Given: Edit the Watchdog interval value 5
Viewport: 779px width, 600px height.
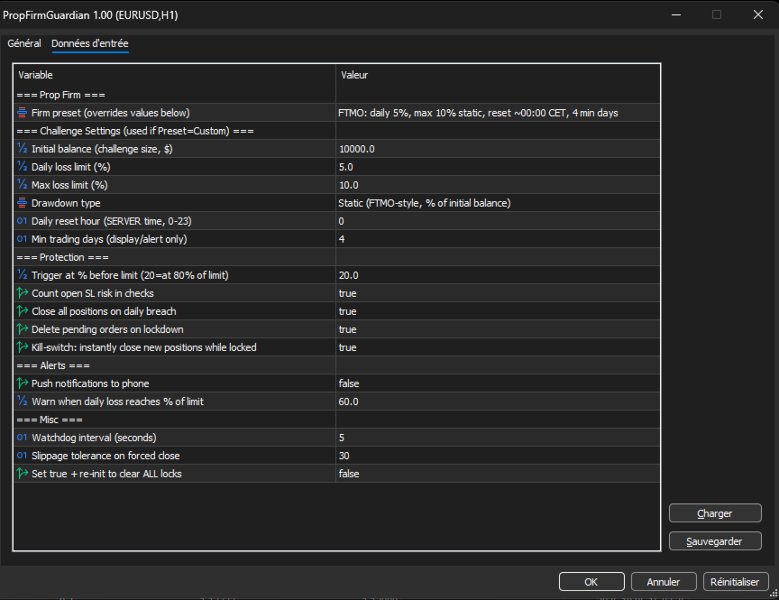Looking at the screenshot, I should click(498, 437).
